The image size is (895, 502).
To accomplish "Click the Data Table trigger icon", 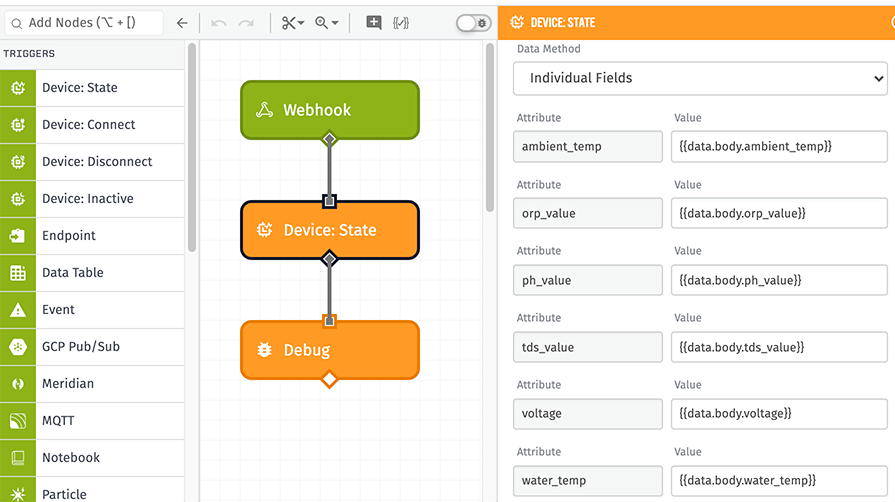I will point(18,273).
